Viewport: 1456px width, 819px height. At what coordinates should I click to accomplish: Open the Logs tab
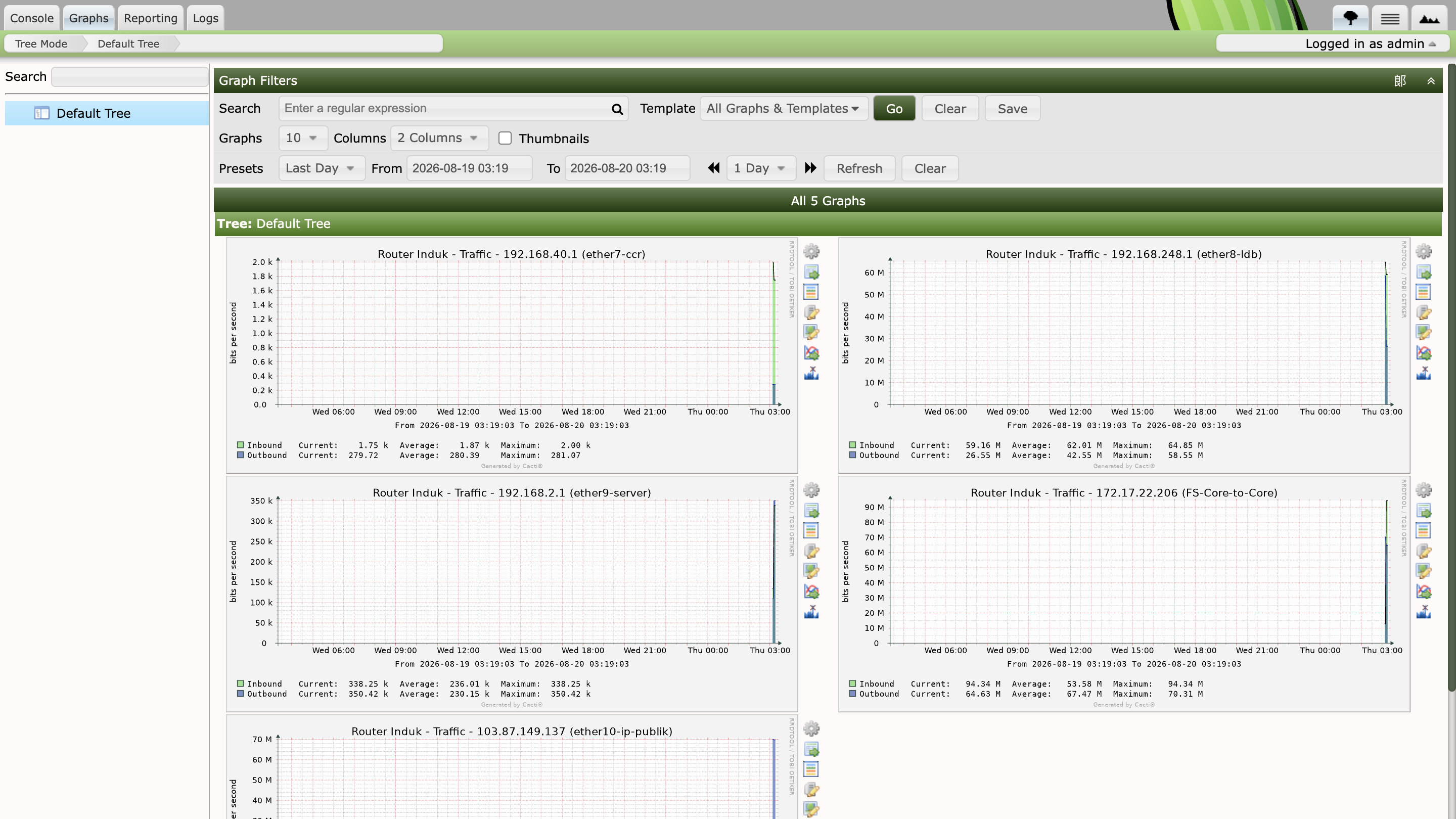[205, 18]
